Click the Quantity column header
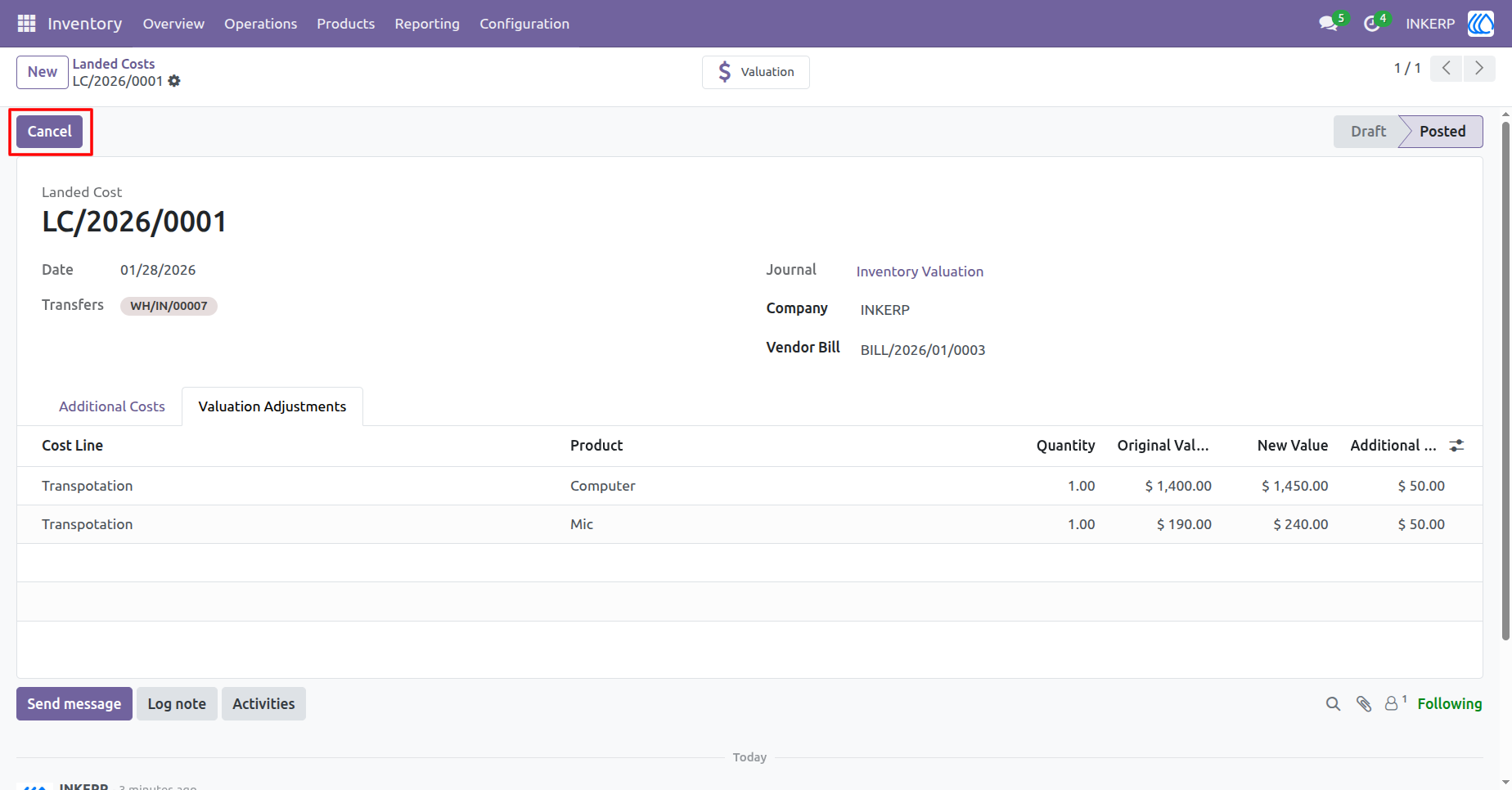This screenshot has height=790, width=1512. point(1065,446)
